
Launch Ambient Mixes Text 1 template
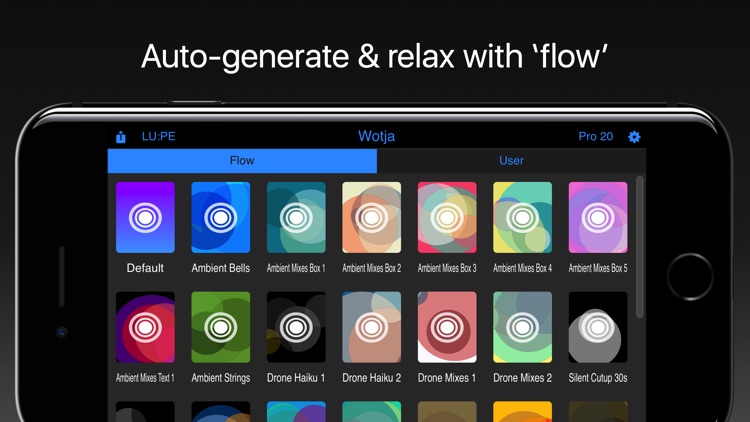pos(145,327)
